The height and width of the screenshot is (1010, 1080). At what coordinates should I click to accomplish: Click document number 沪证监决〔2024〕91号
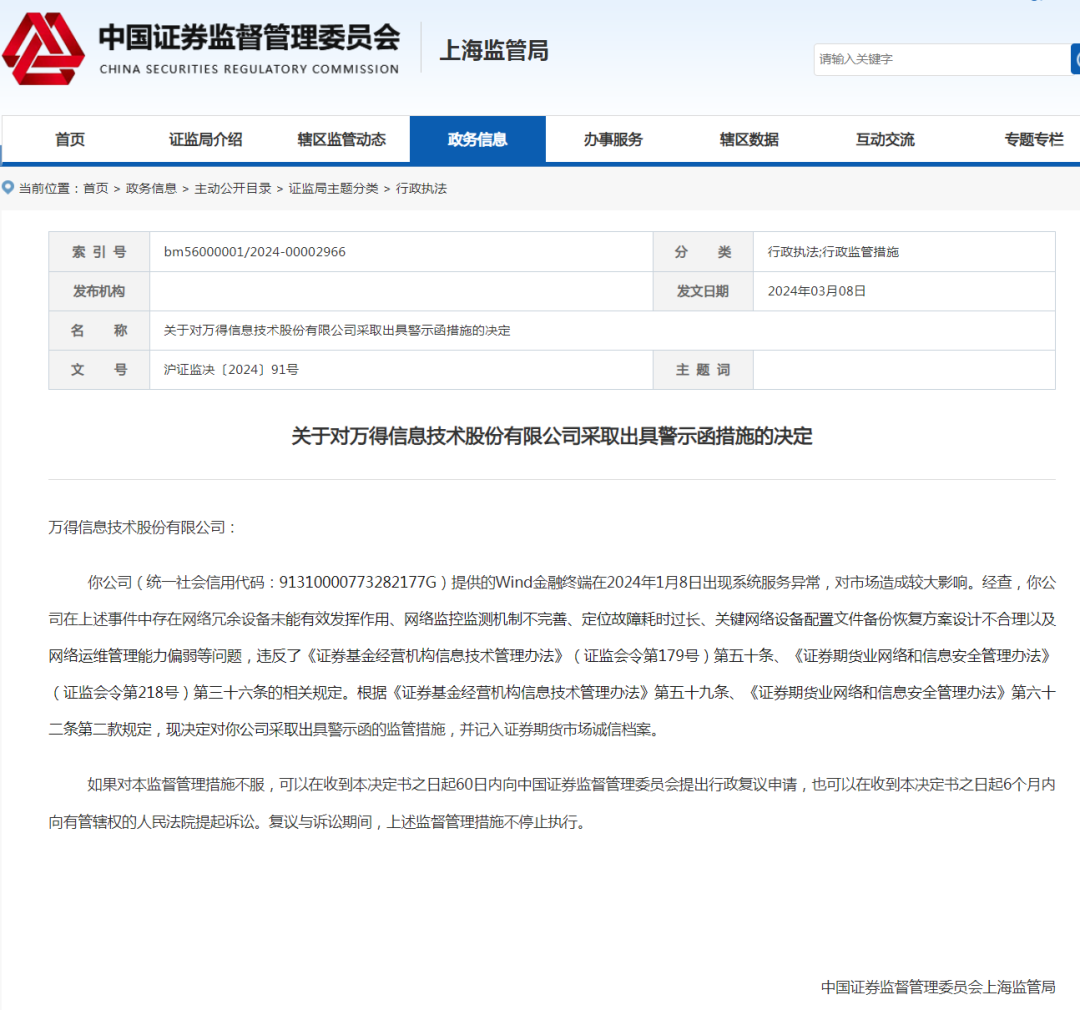click(x=231, y=370)
